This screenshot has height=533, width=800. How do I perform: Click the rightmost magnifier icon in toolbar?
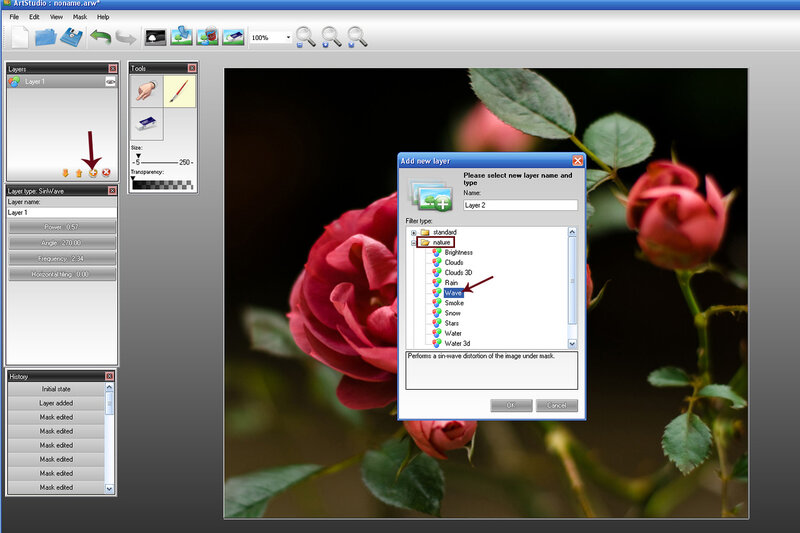(x=357, y=37)
